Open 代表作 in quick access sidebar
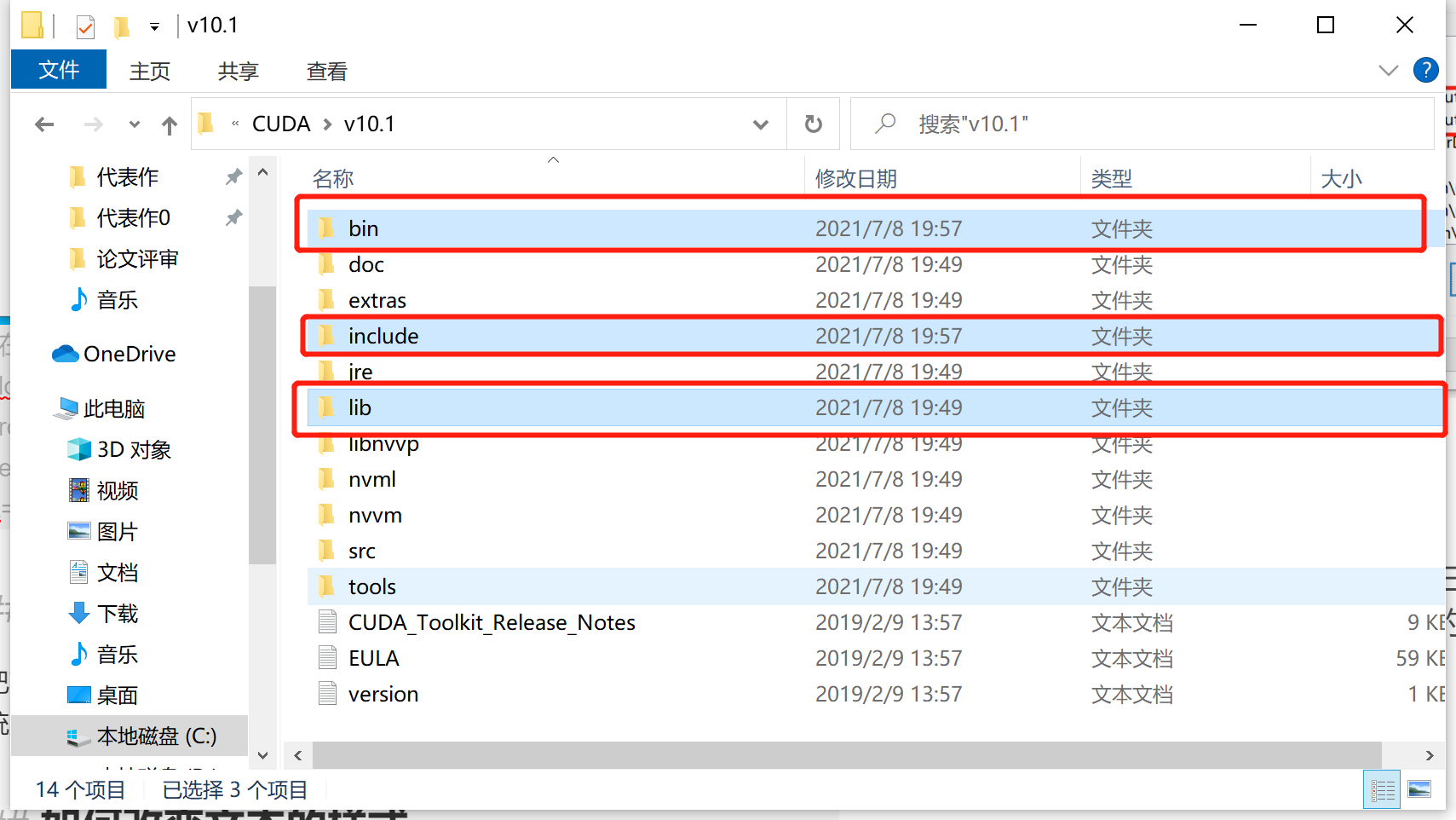 127,176
